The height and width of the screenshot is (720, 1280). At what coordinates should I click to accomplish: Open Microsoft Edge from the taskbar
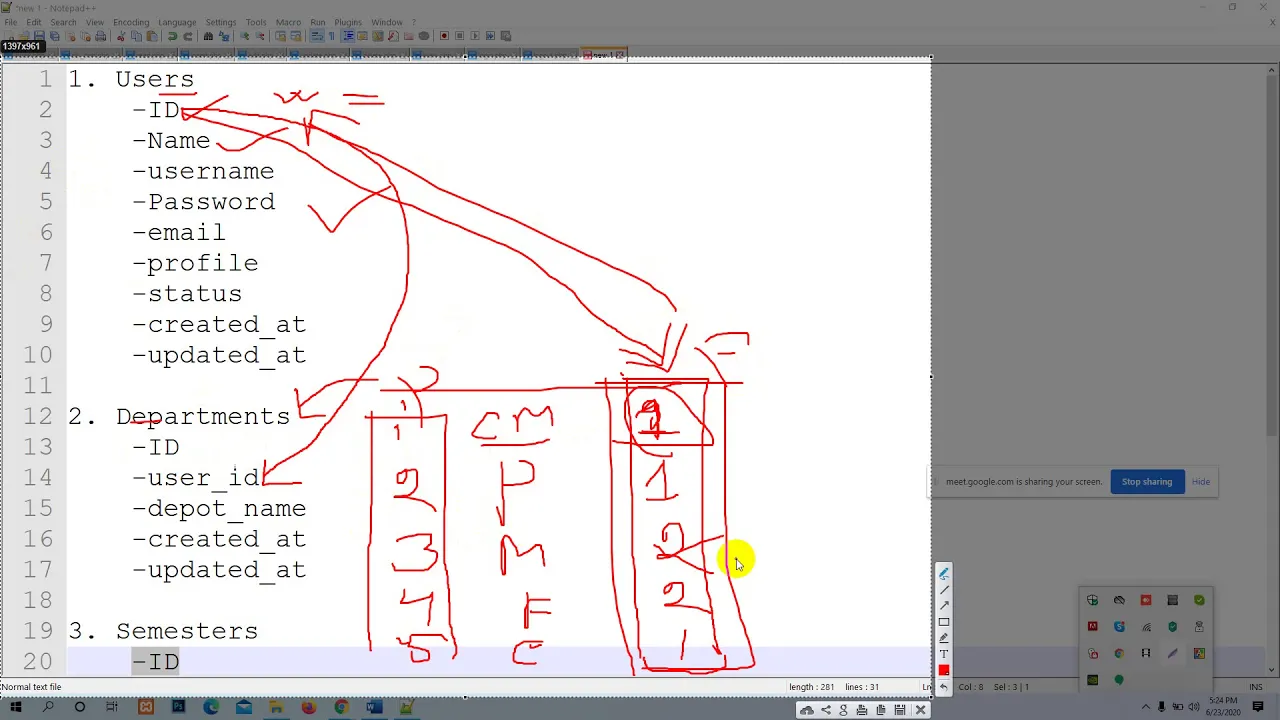point(211,707)
